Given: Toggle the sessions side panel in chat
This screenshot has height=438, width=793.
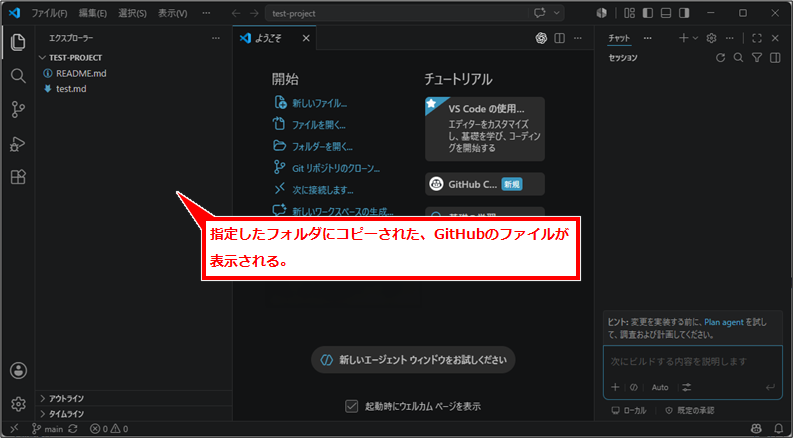Looking at the screenshot, I should pos(775,58).
